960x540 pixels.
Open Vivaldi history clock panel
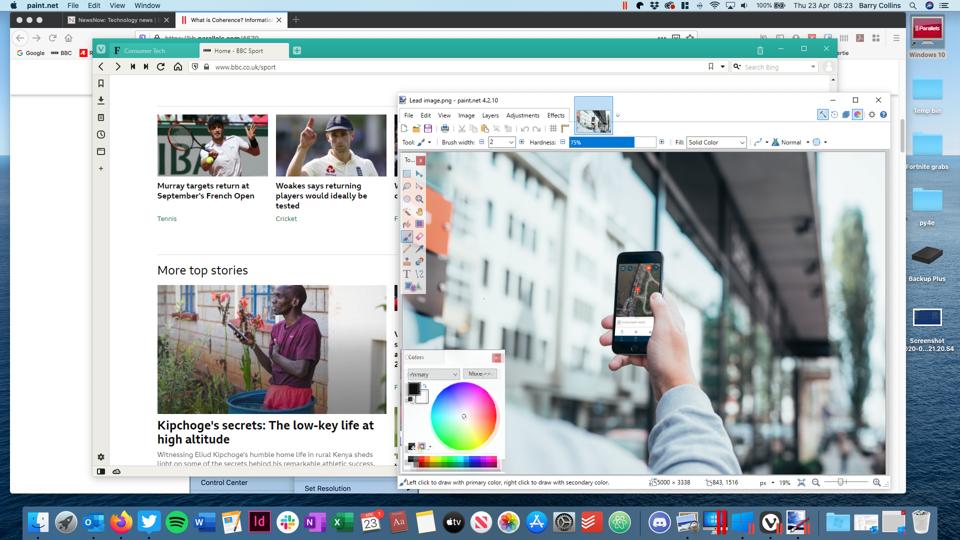(101, 134)
